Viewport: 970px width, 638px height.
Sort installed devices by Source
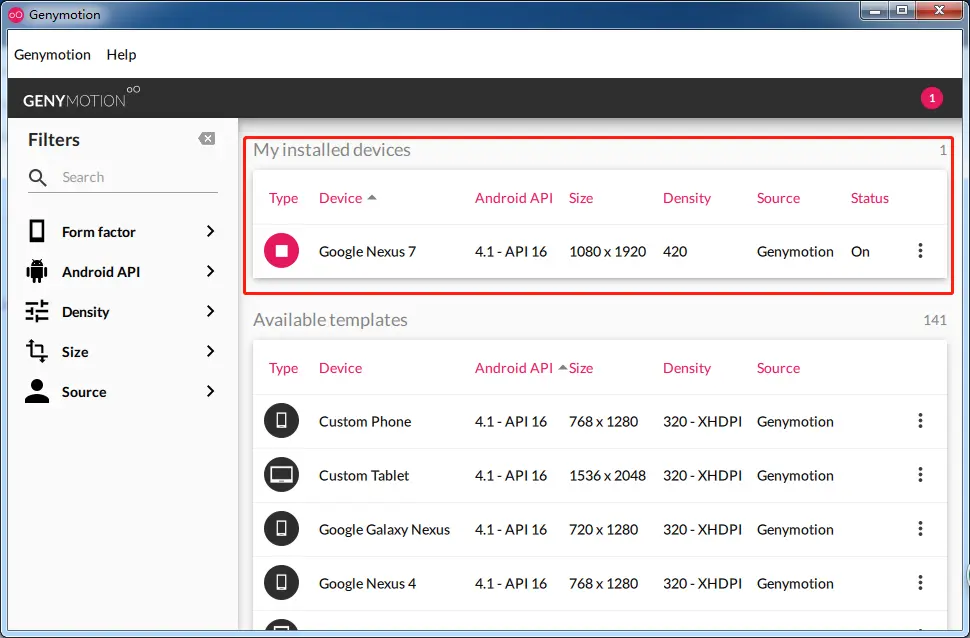click(778, 198)
